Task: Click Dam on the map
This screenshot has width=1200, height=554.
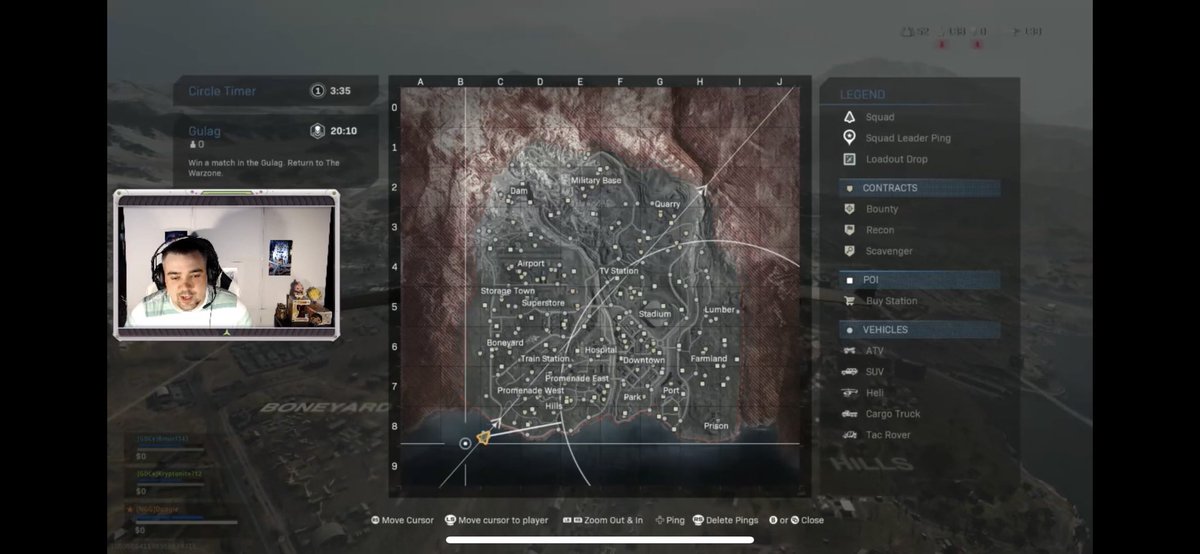Action: point(519,190)
